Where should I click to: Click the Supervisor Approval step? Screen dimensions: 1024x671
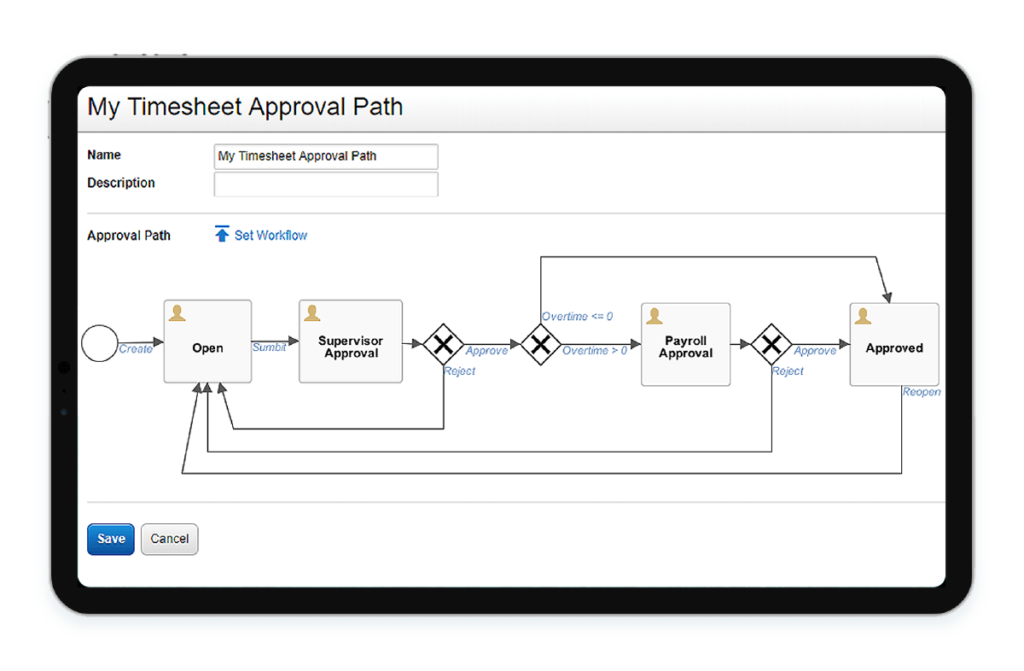pos(350,345)
